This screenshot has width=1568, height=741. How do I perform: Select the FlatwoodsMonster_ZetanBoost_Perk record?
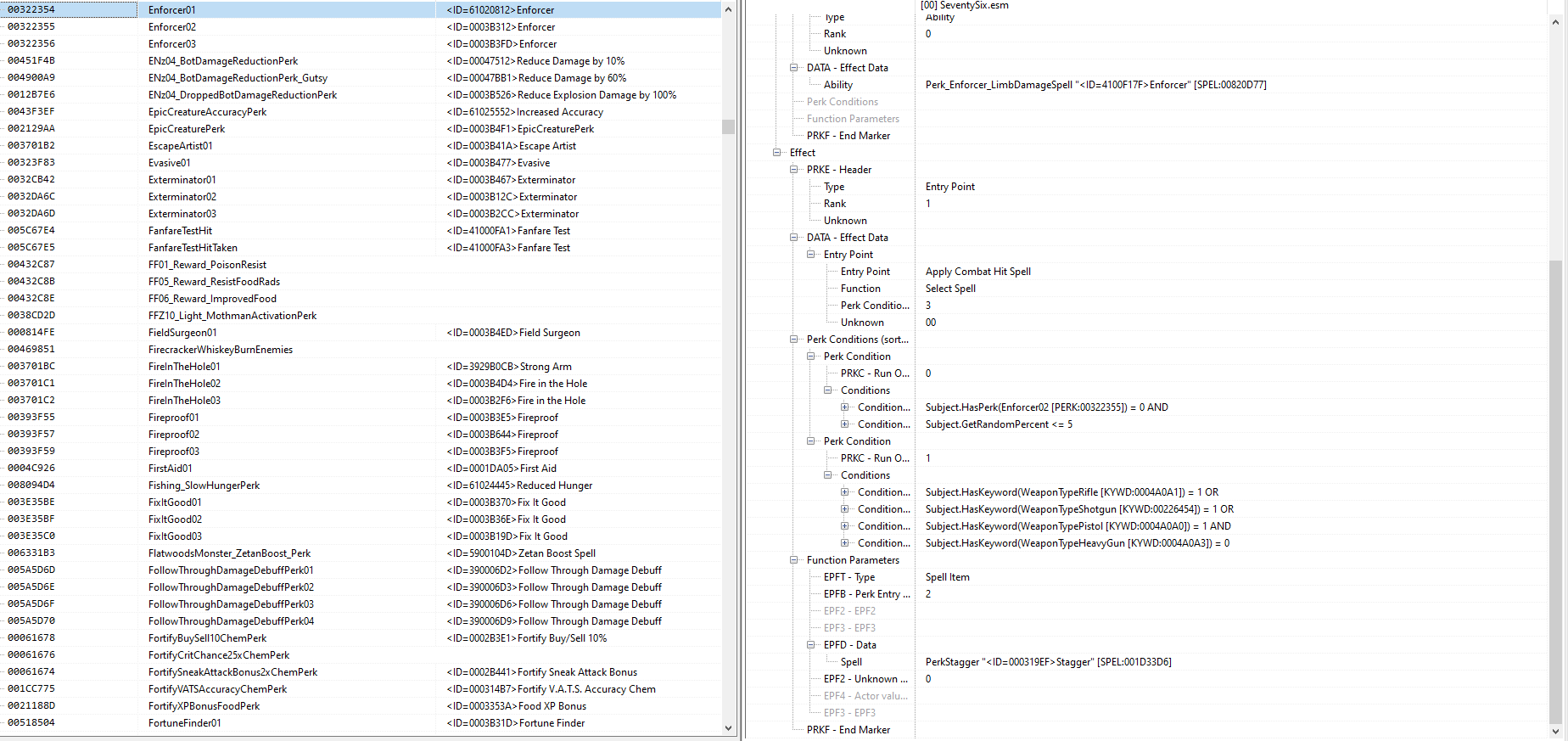pyautogui.click(x=361, y=553)
